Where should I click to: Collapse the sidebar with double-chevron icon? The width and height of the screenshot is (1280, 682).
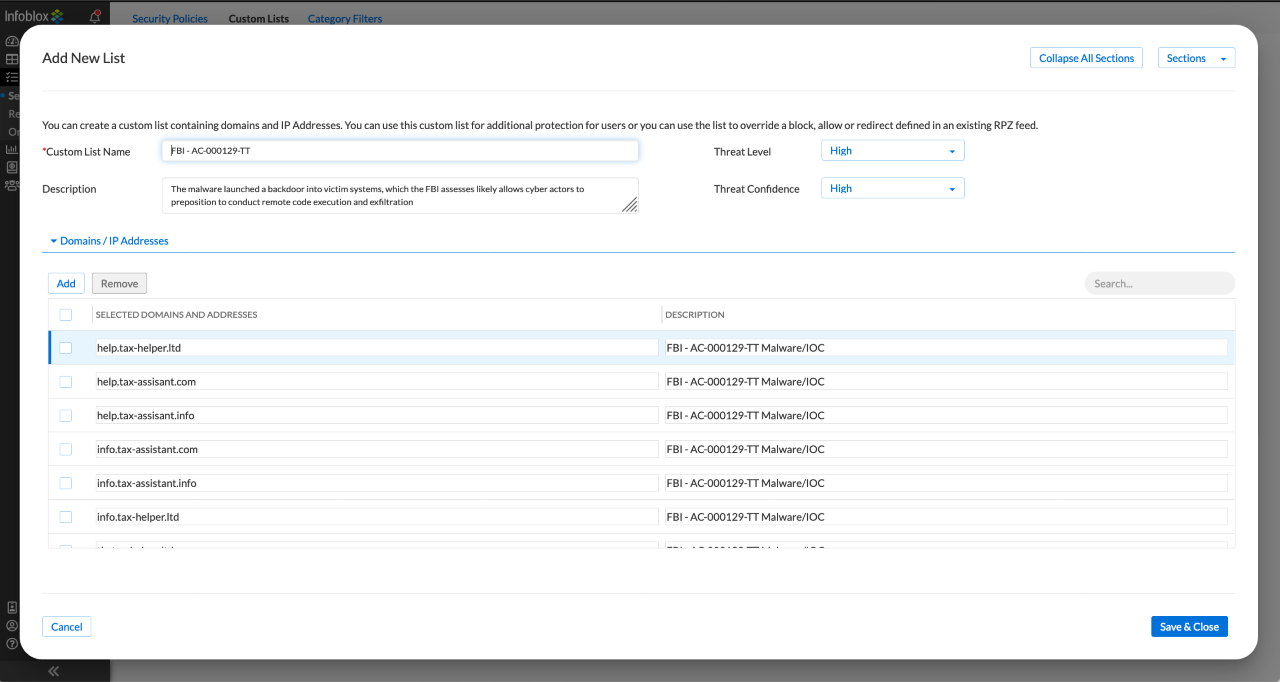(x=54, y=671)
